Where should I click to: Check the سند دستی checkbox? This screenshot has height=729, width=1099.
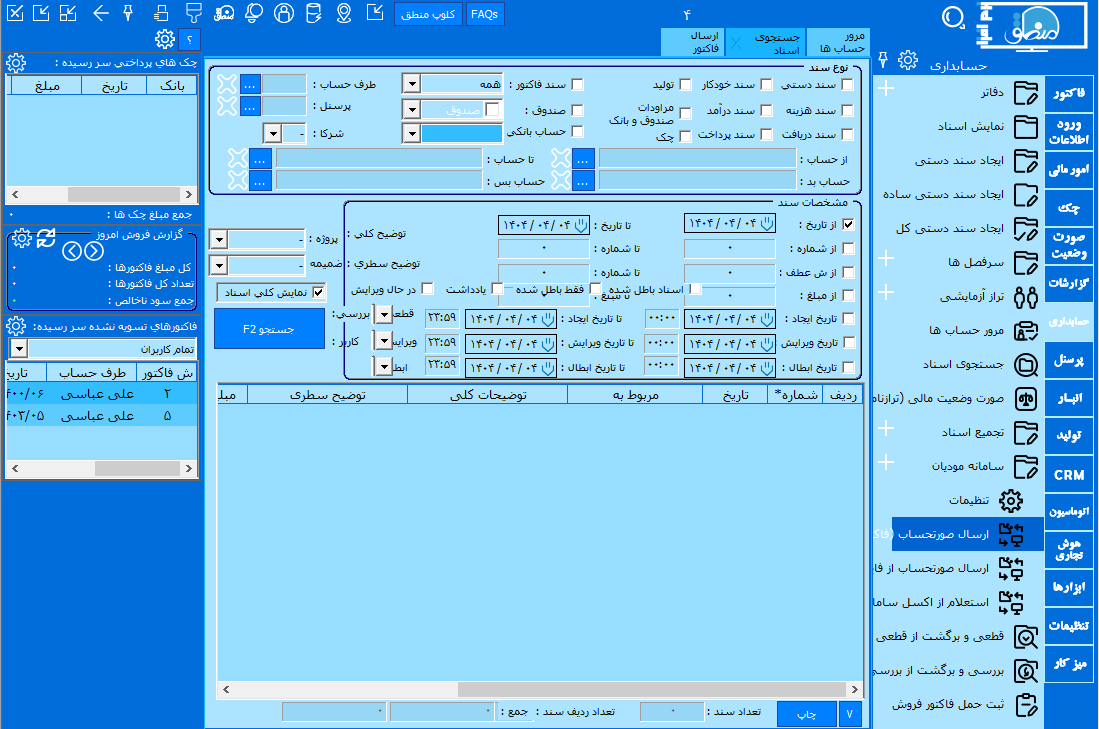click(847, 85)
